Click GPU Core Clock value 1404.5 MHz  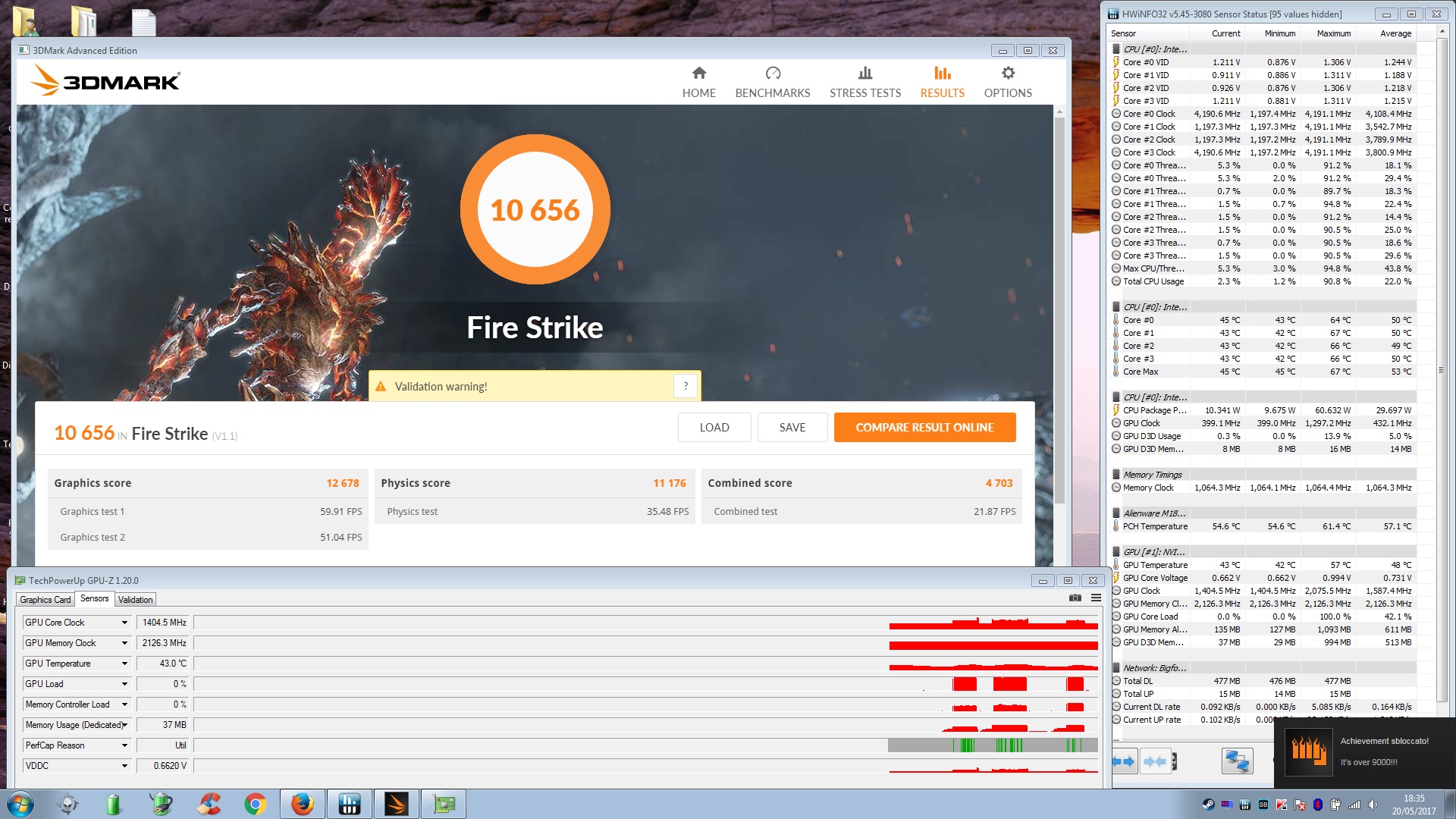164,623
